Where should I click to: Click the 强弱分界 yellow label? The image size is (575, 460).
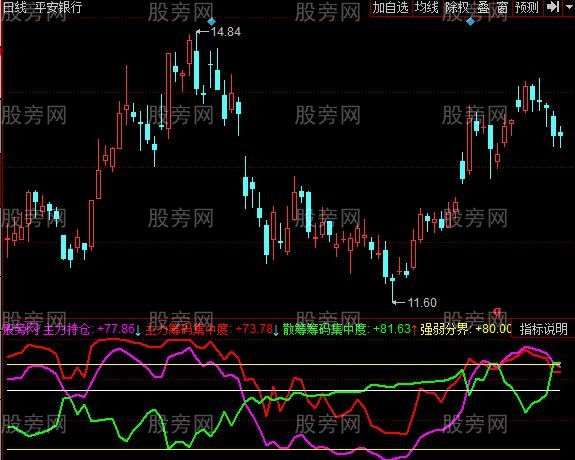(445, 329)
